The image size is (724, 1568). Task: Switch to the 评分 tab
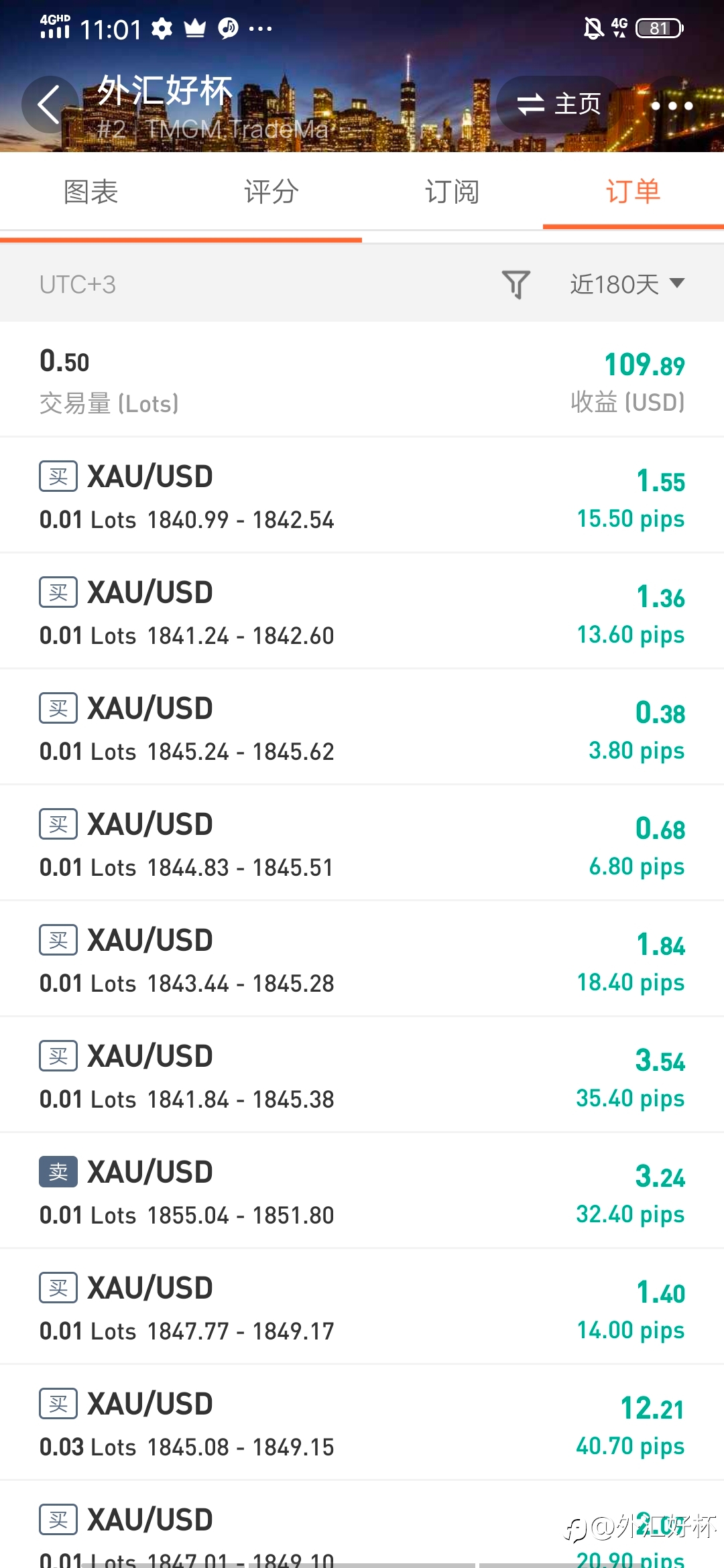point(271,192)
